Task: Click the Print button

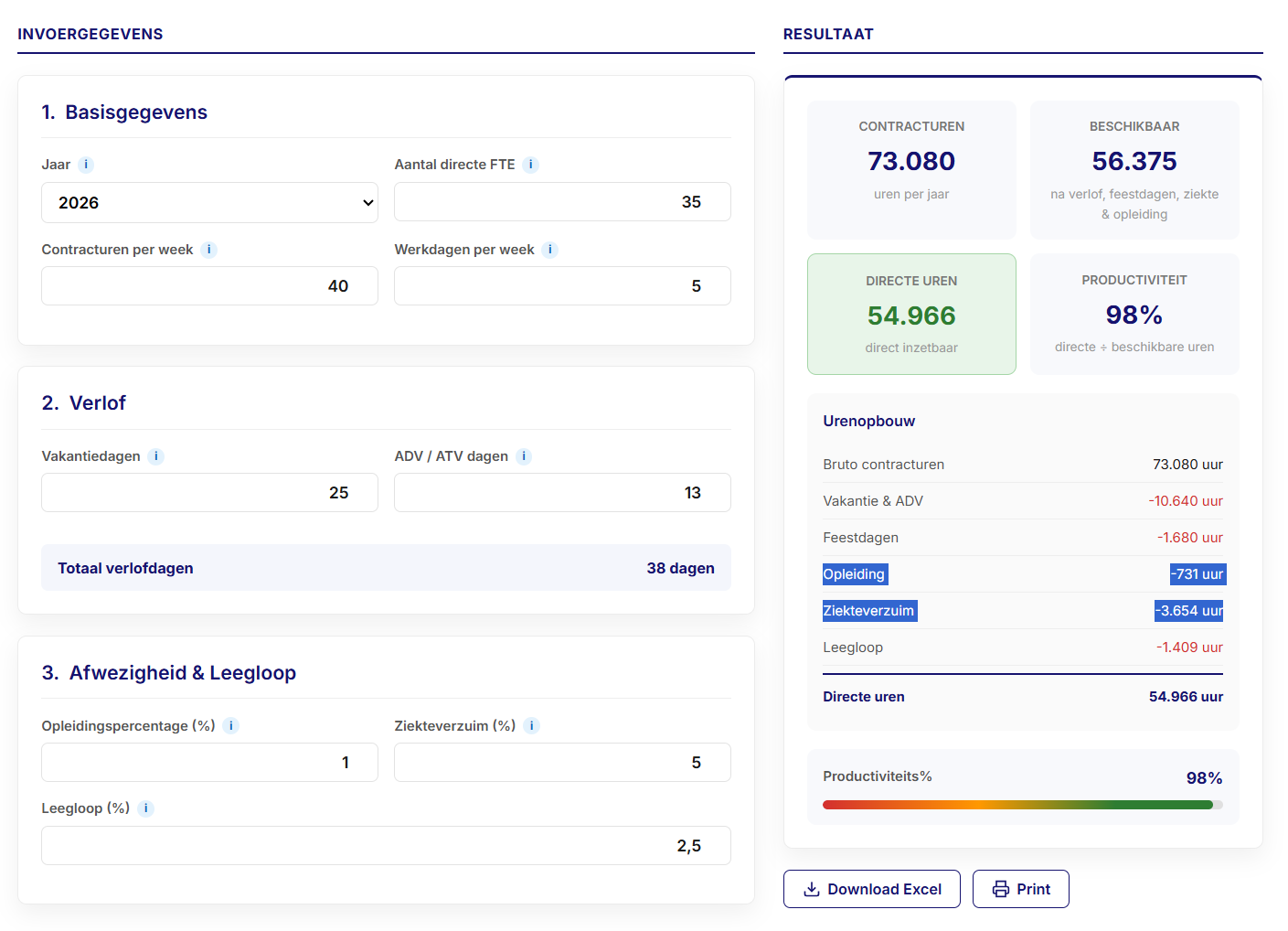Action: (1021, 889)
